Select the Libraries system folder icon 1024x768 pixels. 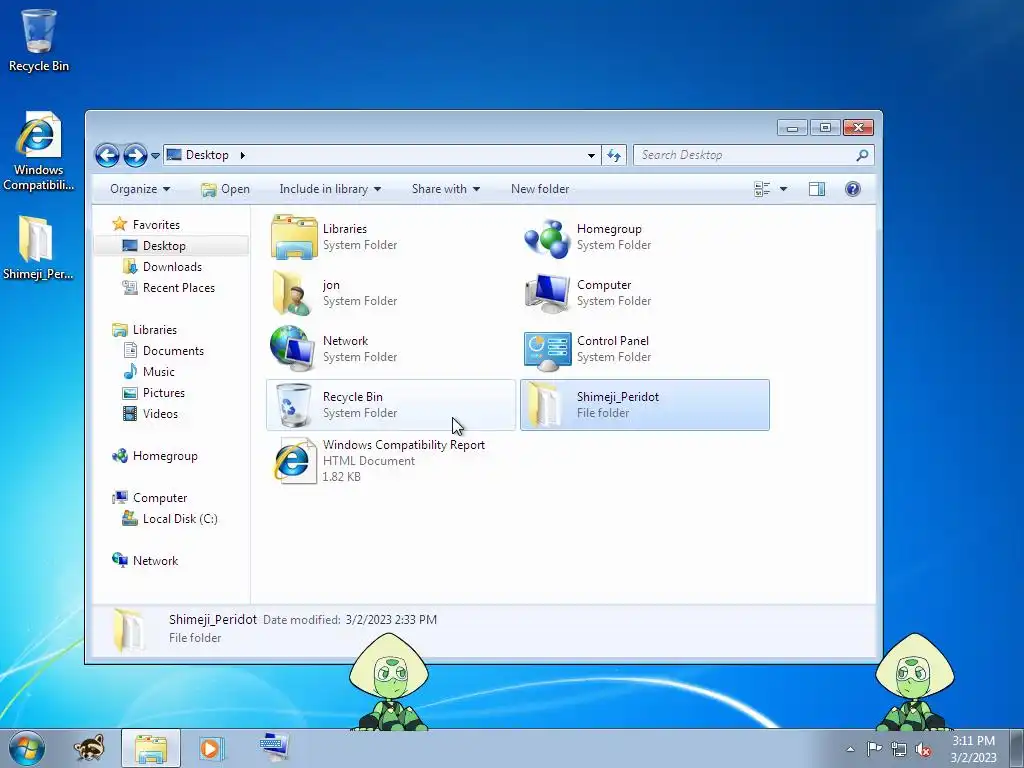point(294,236)
